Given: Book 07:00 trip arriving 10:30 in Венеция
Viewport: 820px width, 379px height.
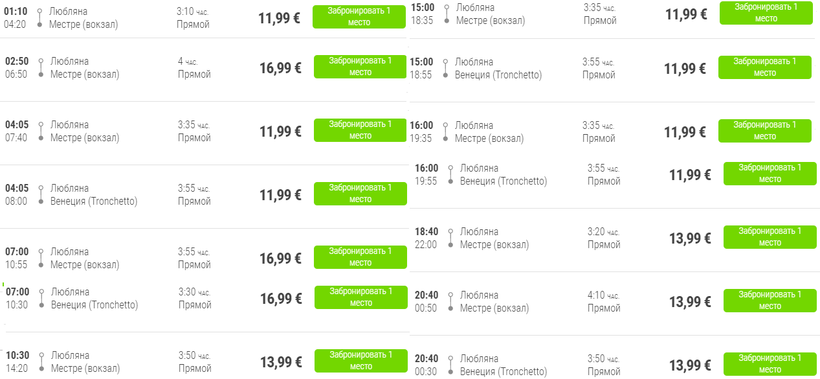Looking at the screenshot, I should pyautogui.click(x=361, y=297).
